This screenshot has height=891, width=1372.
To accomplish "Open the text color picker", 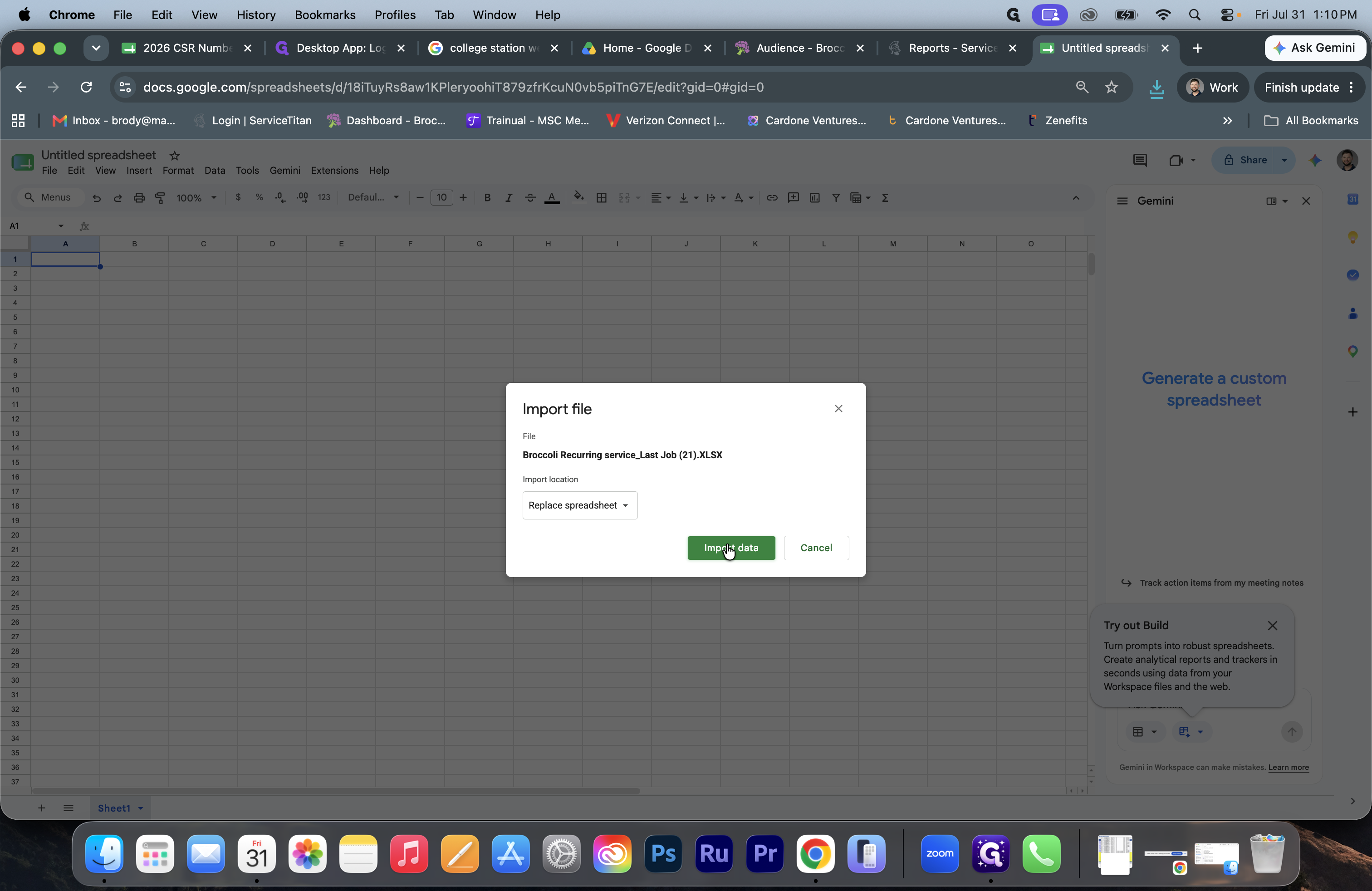I will coord(552,198).
